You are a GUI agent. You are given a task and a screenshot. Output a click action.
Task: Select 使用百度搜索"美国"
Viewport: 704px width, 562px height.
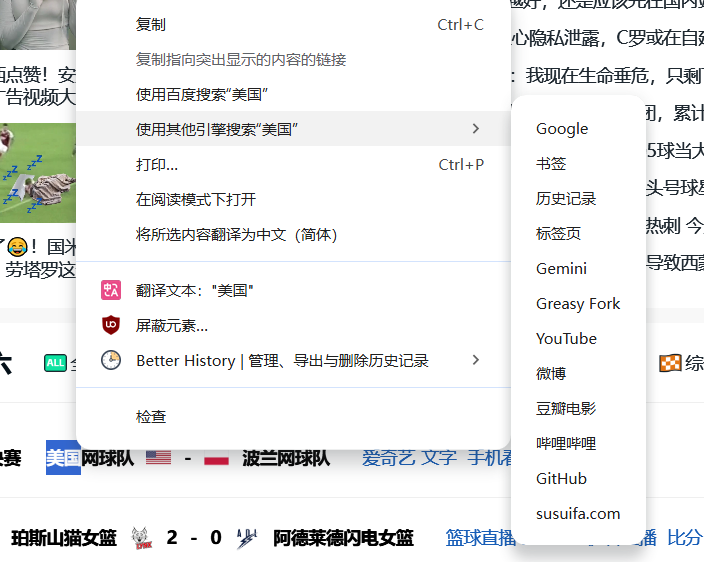click(294, 94)
